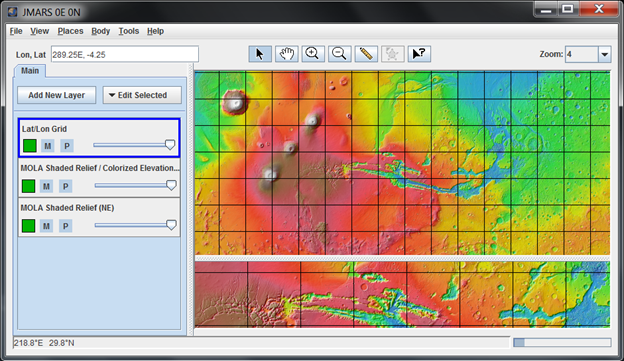624x361 pixels.
Task: Open the Edit Selected dropdown button
Action: [142, 95]
